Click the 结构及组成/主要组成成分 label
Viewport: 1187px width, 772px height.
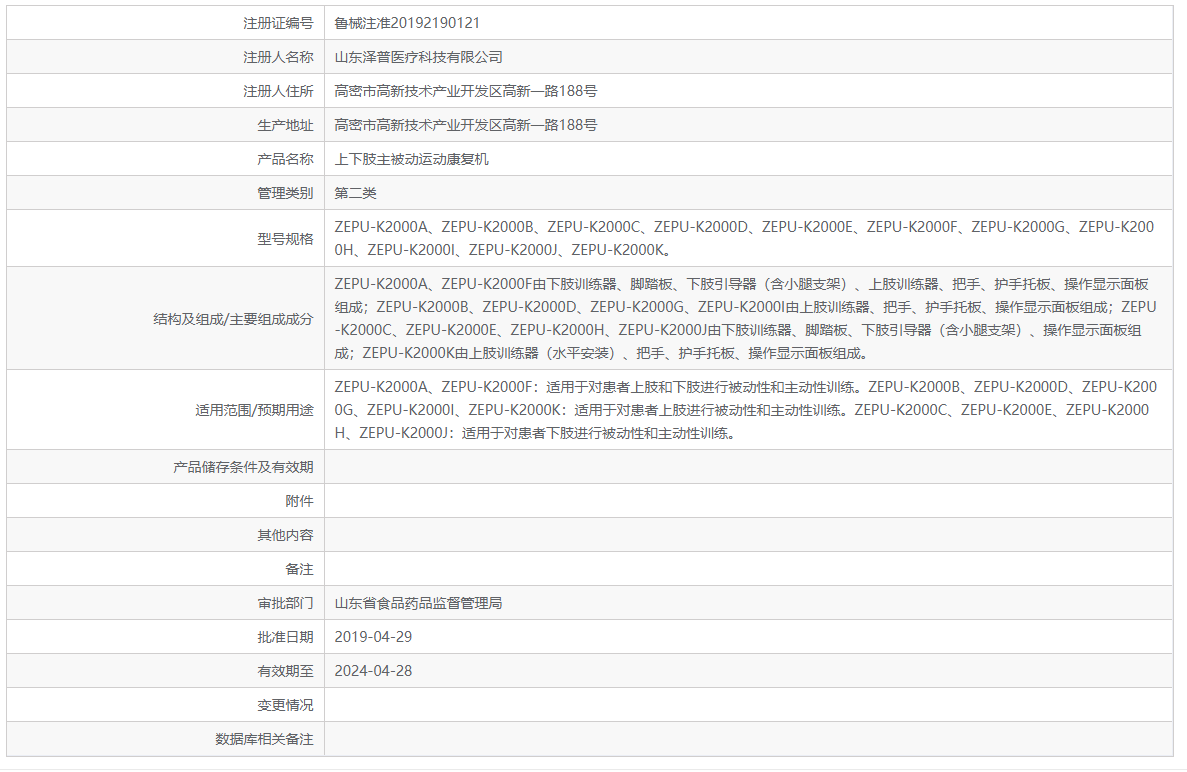click(x=233, y=319)
